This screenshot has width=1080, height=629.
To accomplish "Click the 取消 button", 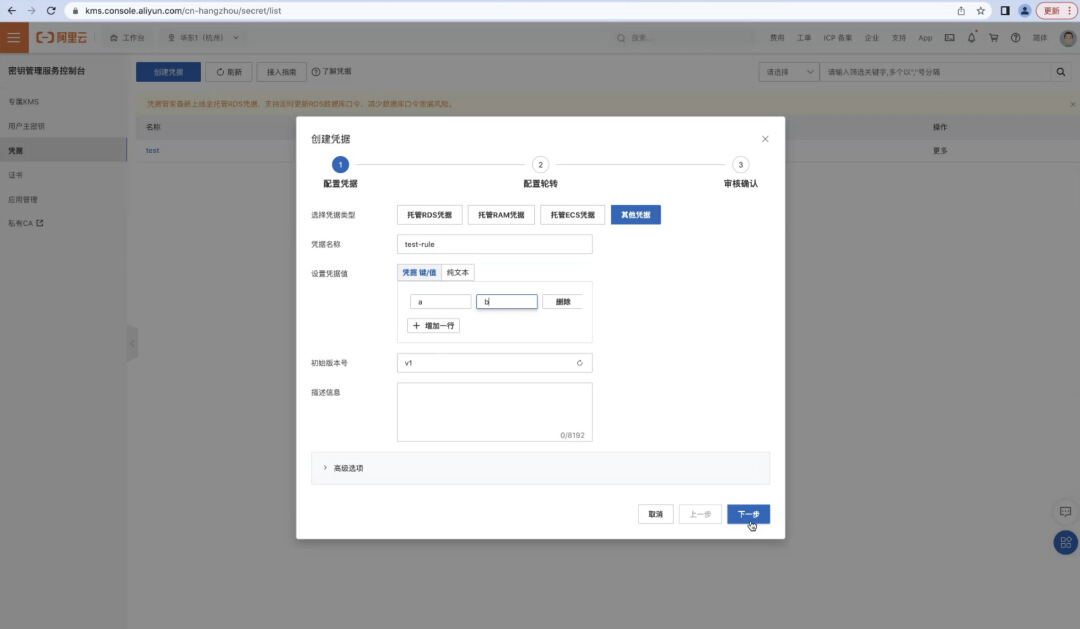I will pos(655,514).
